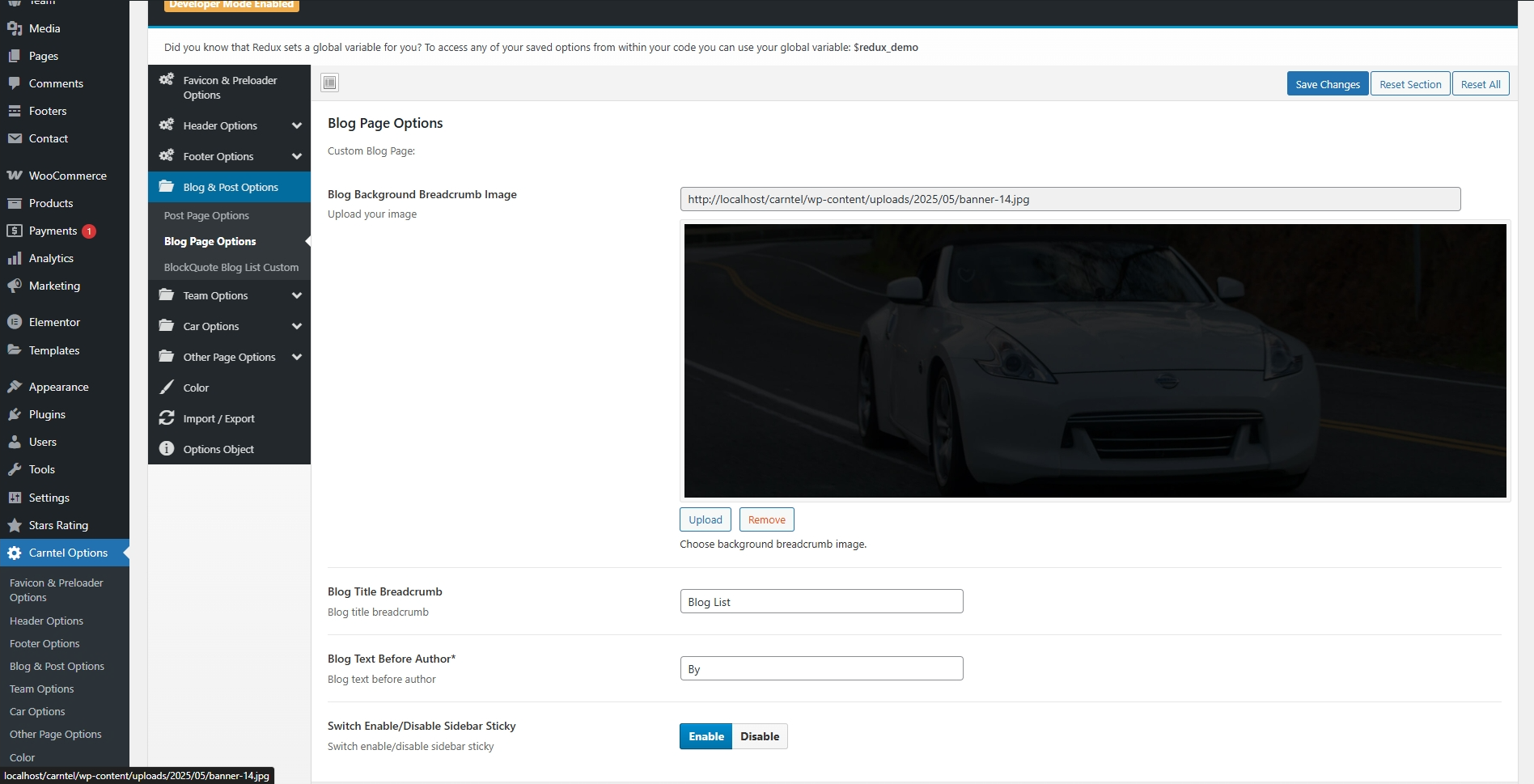Viewport: 1534px width, 784px height.
Task: Click the Save Changes button
Action: tap(1327, 84)
